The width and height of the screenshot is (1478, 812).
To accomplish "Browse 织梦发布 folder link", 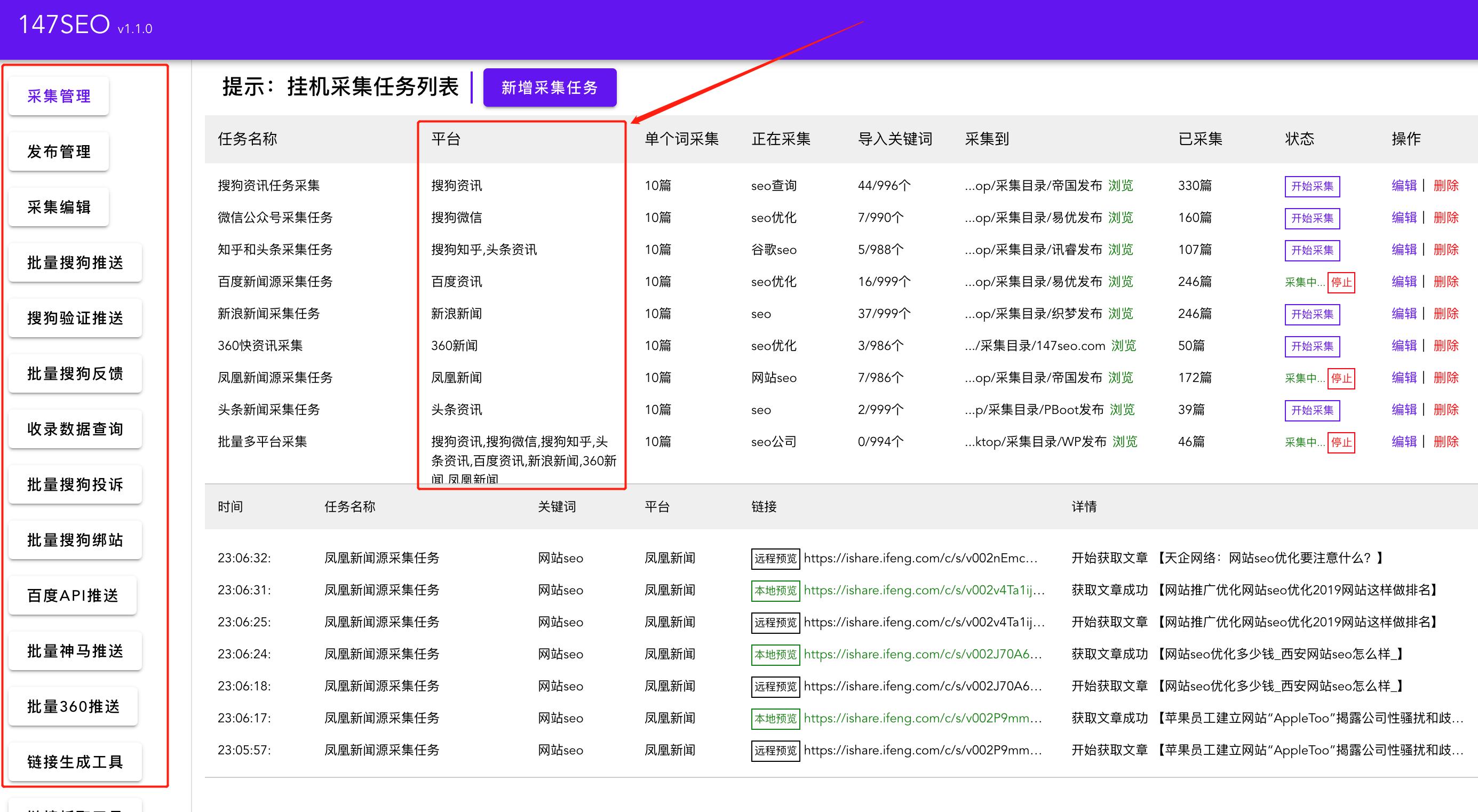I will coord(1121,313).
